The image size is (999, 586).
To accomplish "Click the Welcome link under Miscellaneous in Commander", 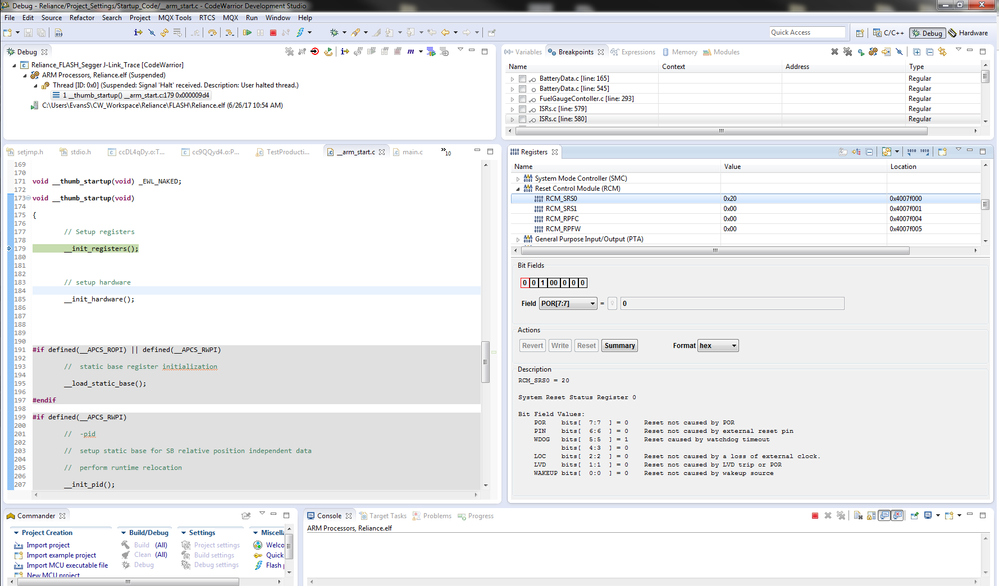I will (x=275, y=545).
